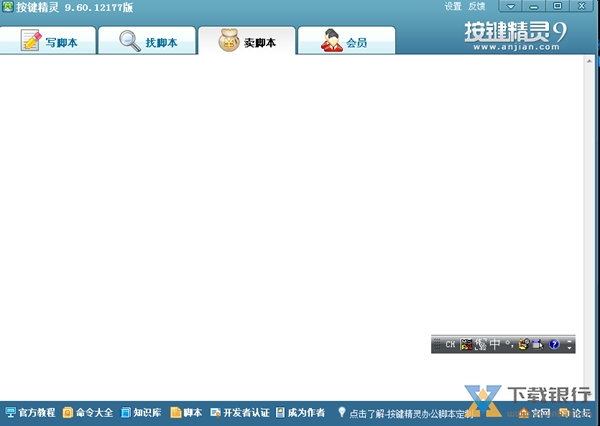Screen dimensions: 600x426
Task: Open the 论坛 link at bottom right
Action: 575,413
